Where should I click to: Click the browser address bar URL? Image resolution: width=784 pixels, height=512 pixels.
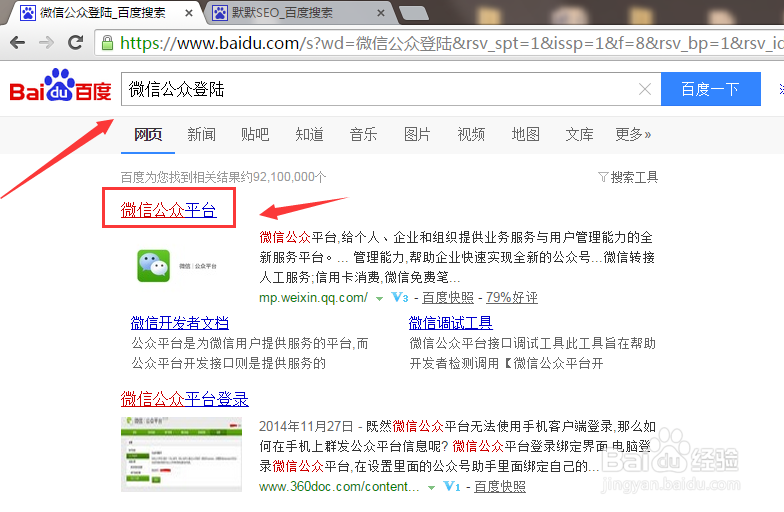[x=440, y=43]
